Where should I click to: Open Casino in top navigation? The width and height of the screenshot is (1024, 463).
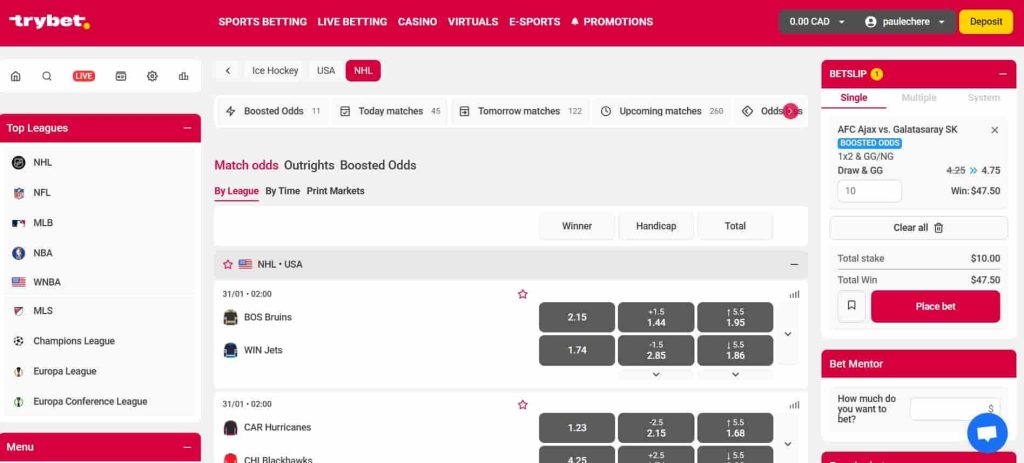point(417,22)
